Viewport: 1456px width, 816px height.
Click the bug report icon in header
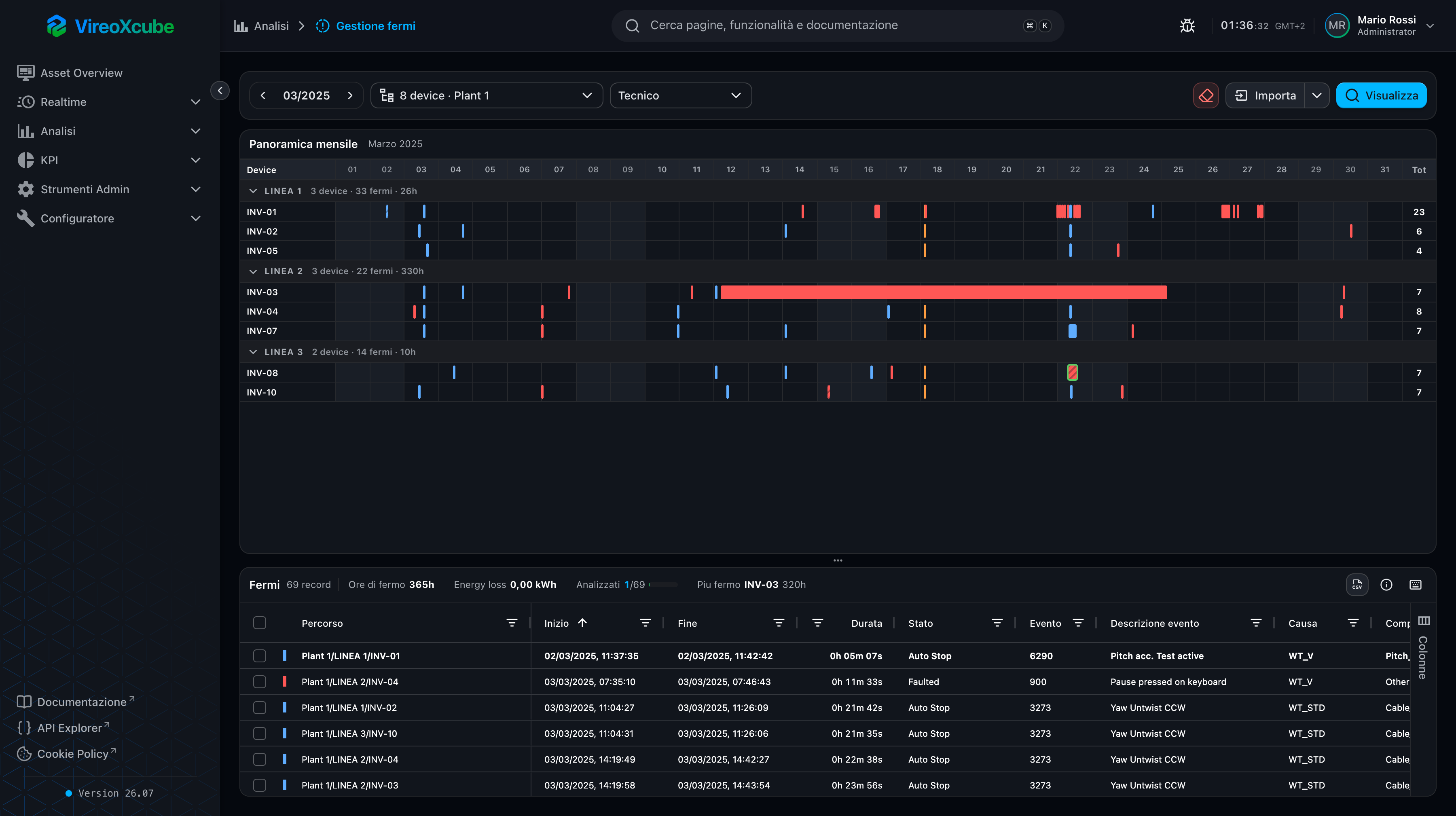[x=1187, y=25]
